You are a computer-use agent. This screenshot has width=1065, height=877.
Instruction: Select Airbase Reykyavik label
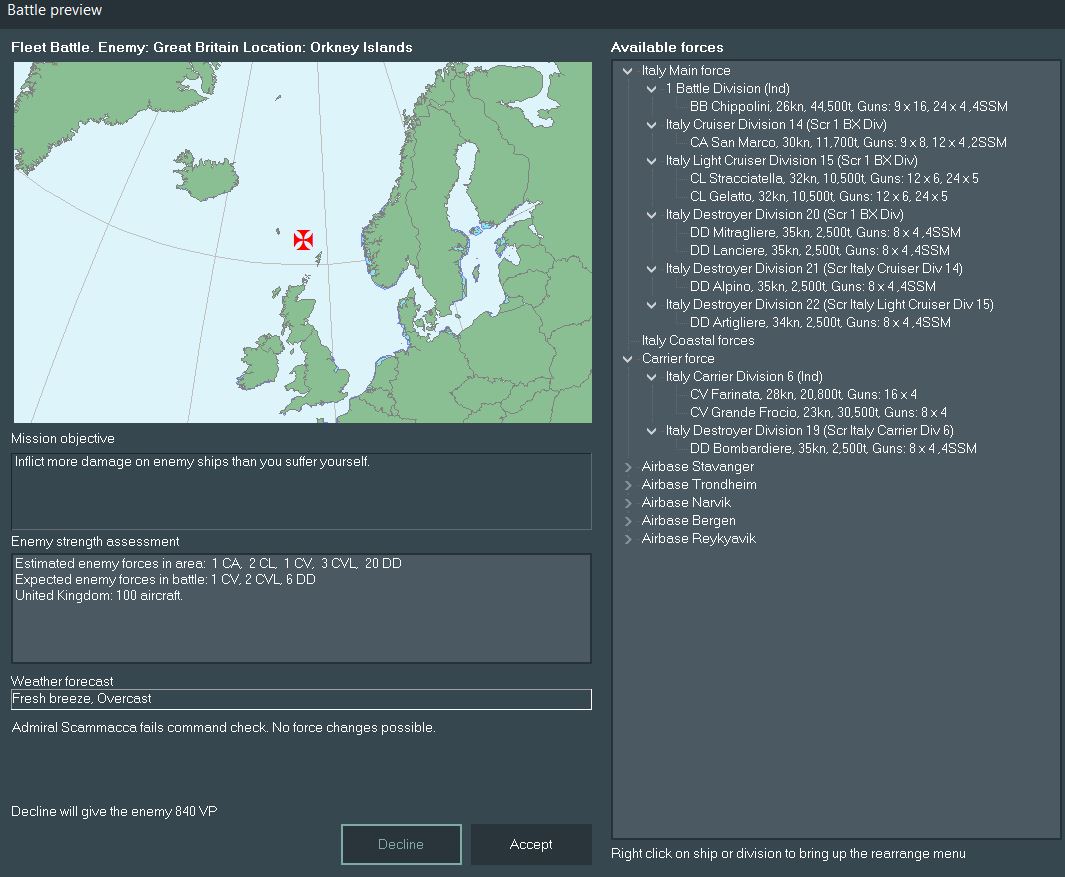(698, 539)
